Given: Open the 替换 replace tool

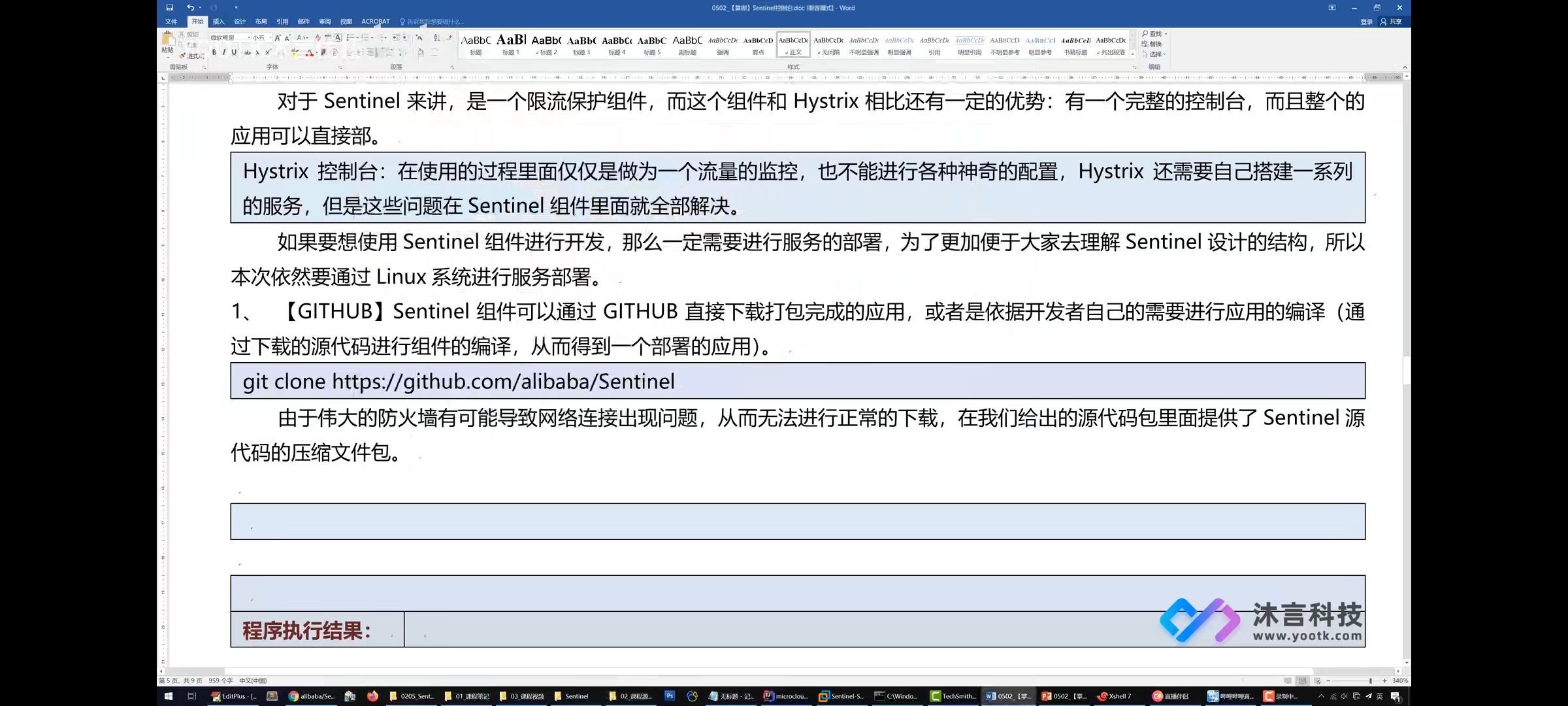Looking at the screenshot, I should pos(1152,44).
